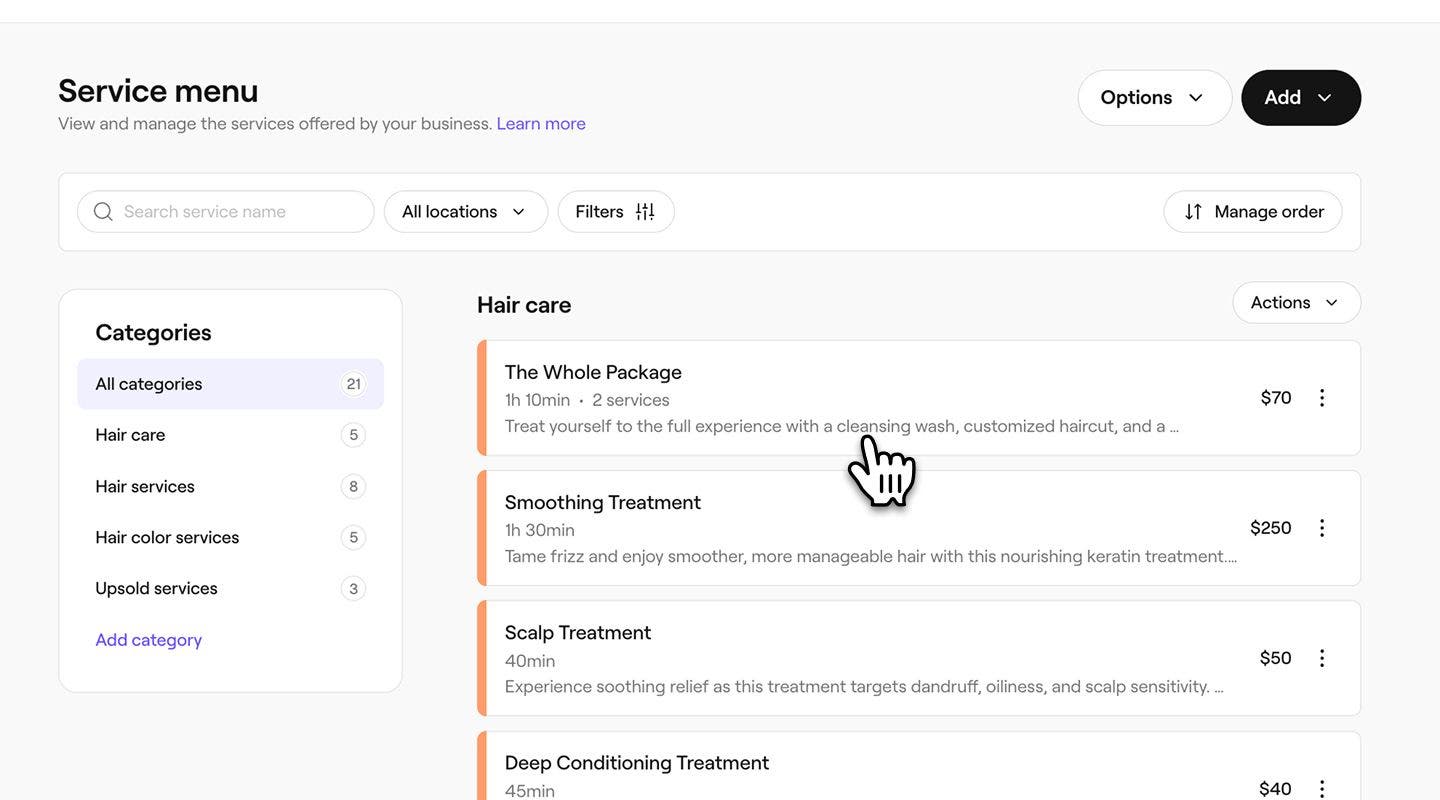This screenshot has width=1440, height=800.
Task: Click the sliders icon in Filters
Action: (x=645, y=212)
